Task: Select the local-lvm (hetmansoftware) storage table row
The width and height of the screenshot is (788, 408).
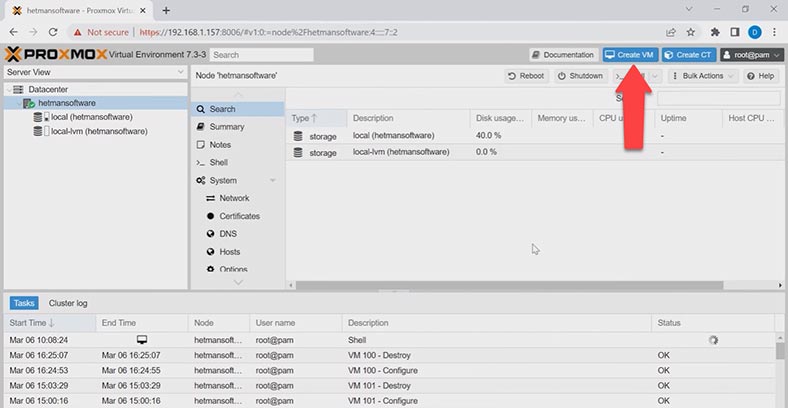Action: click(x=535, y=152)
